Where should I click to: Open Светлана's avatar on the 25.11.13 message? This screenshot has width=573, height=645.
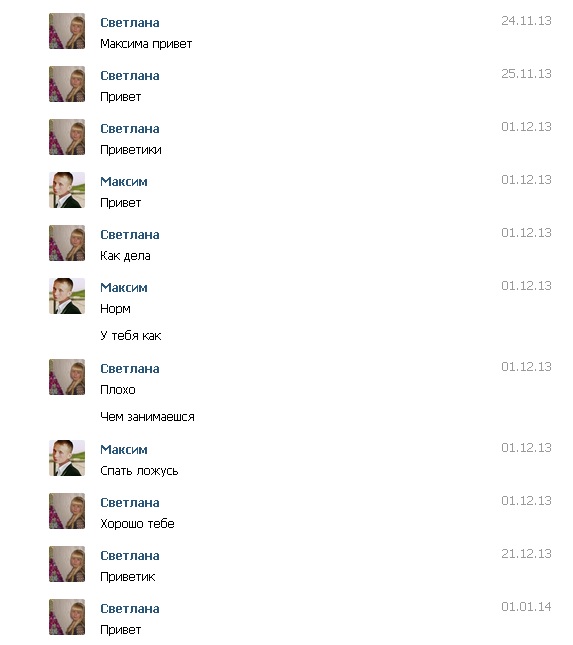(67, 84)
